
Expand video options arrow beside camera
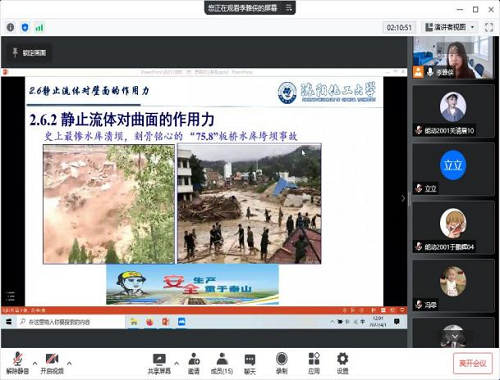(x=69, y=363)
